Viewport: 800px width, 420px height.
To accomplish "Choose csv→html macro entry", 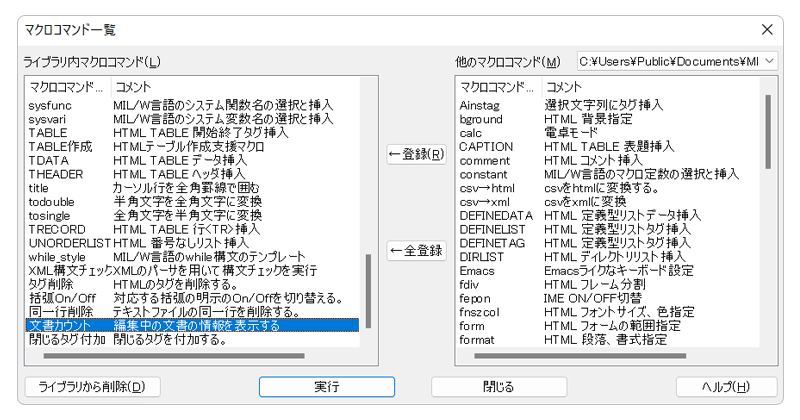I will tap(486, 187).
